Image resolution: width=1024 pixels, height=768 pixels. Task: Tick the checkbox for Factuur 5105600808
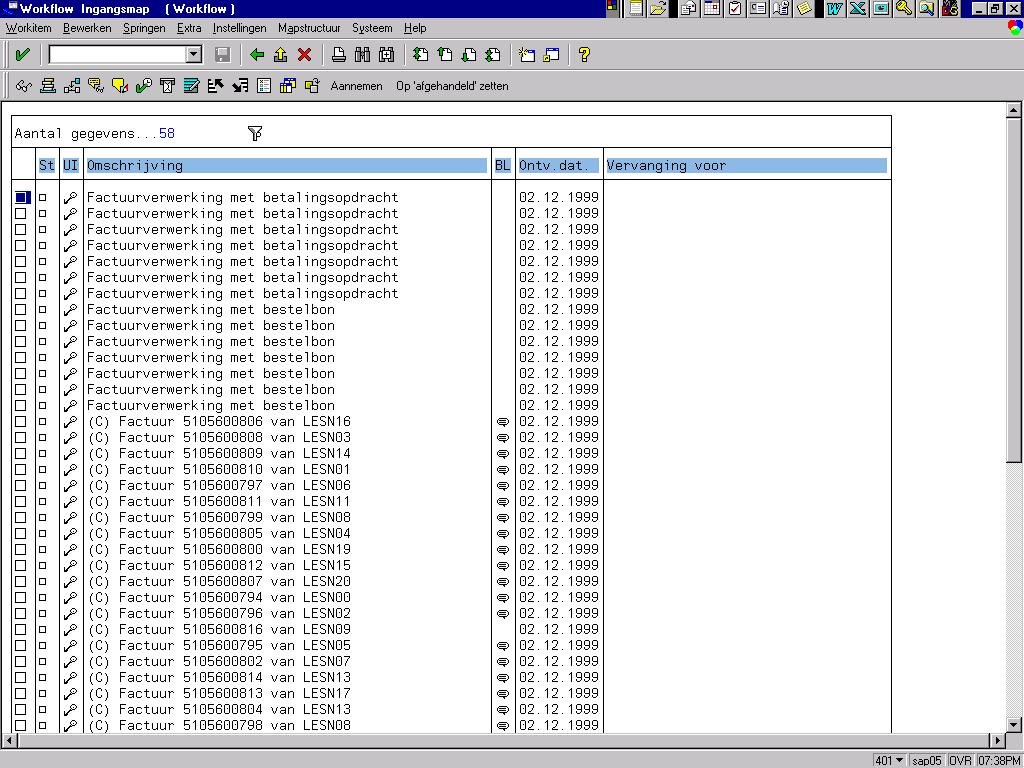[21, 438]
